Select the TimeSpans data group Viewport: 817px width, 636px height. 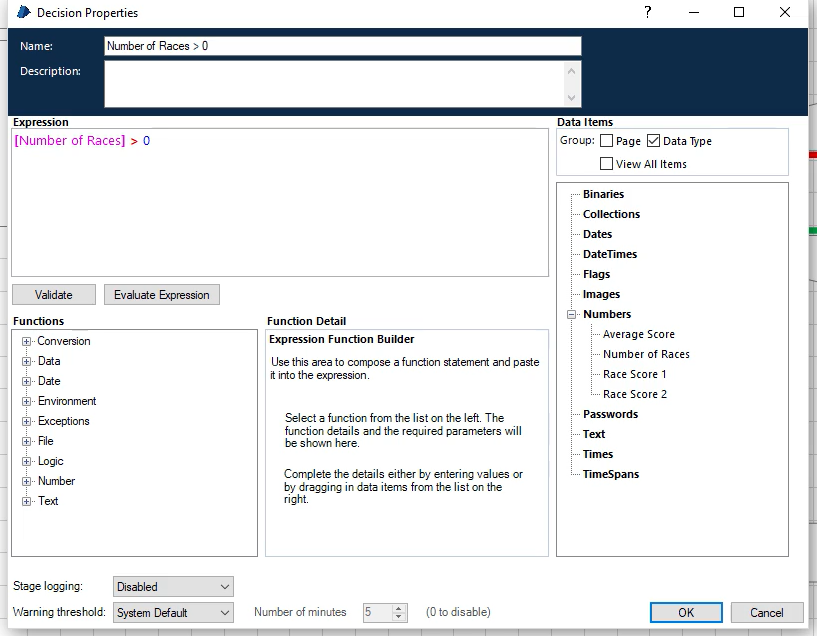[x=611, y=475]
